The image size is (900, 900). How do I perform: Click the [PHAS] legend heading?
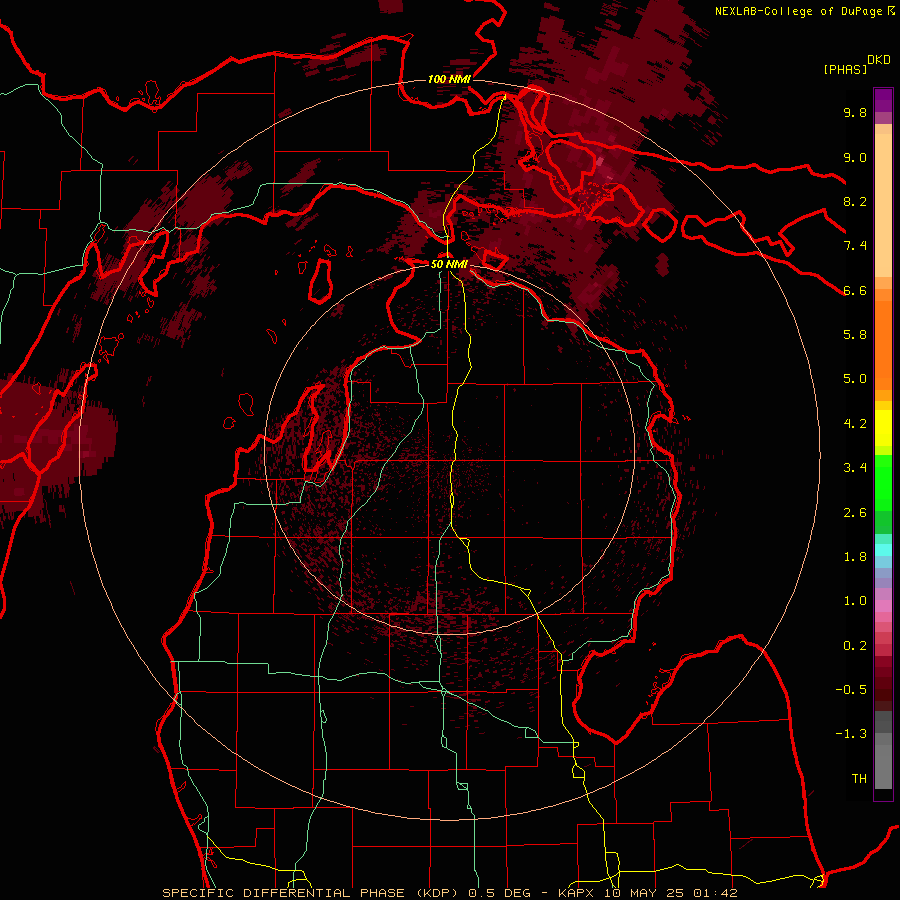tap(845, 69)
